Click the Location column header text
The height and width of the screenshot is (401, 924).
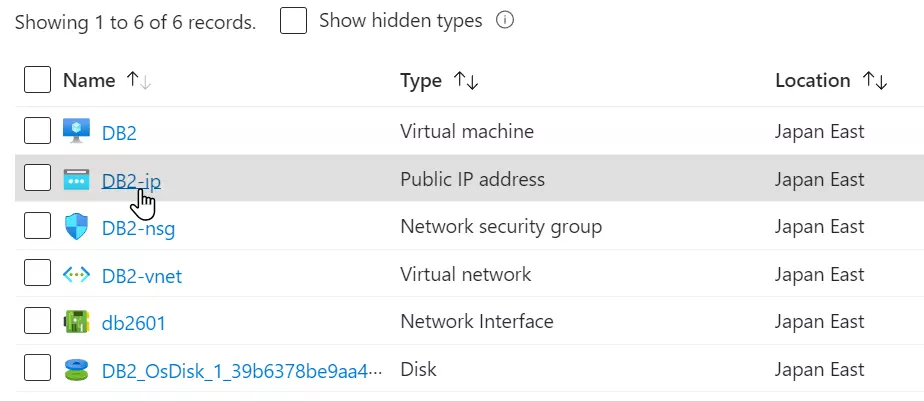pyautogui.click(x=813, y=80)
